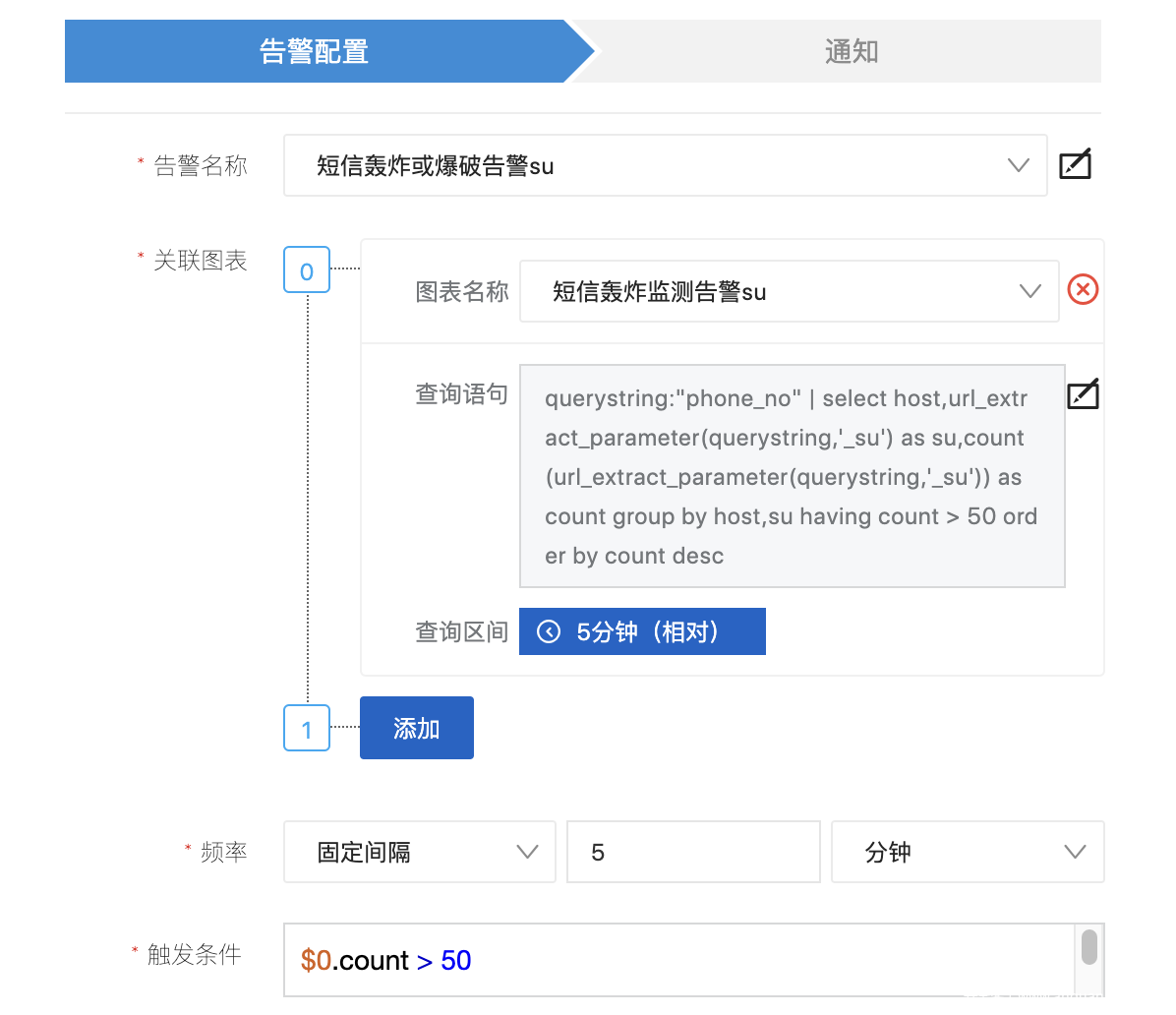This screenshot has width=1176, height=1015.
Task: Select chart index box 0
Action: 307,270
